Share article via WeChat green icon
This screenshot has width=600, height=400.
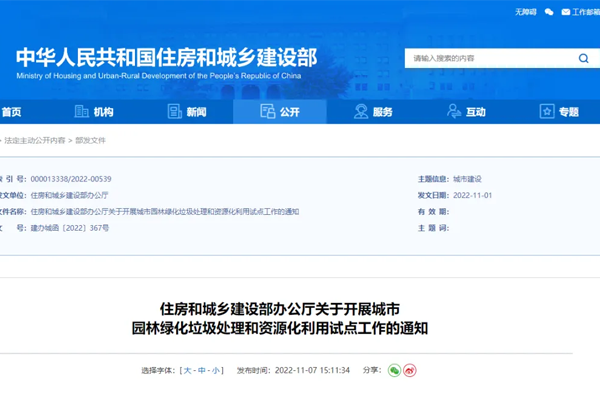(395, 370)
